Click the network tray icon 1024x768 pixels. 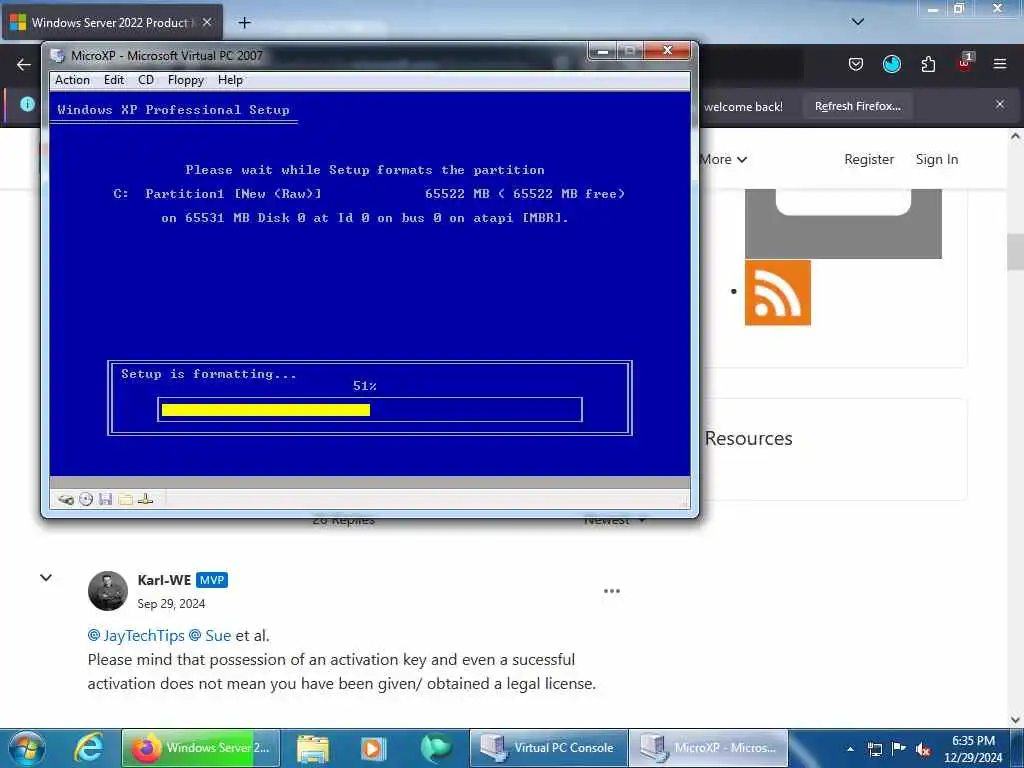click(x=874, y=749)
